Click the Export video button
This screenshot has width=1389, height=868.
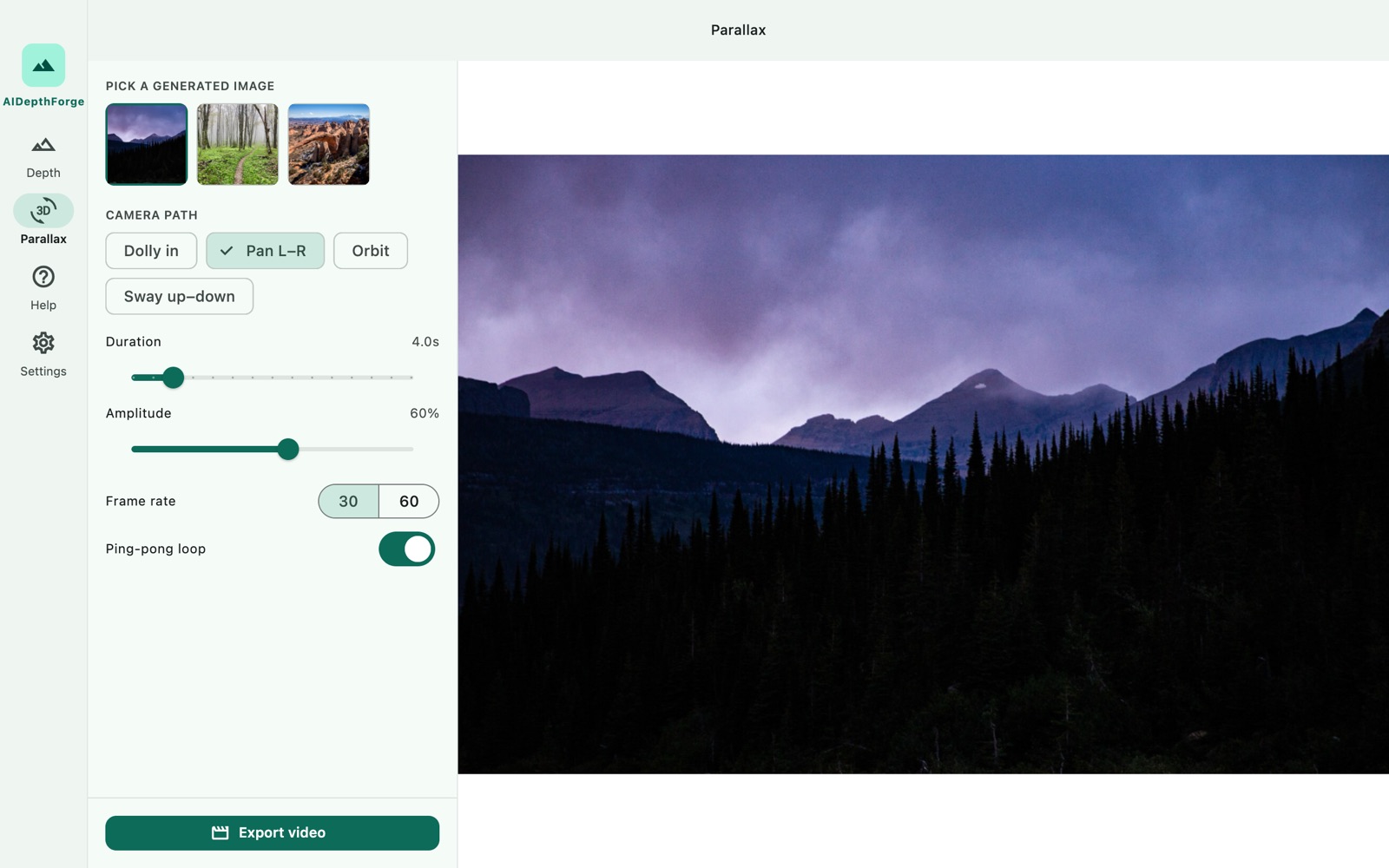tap(273, 832)
